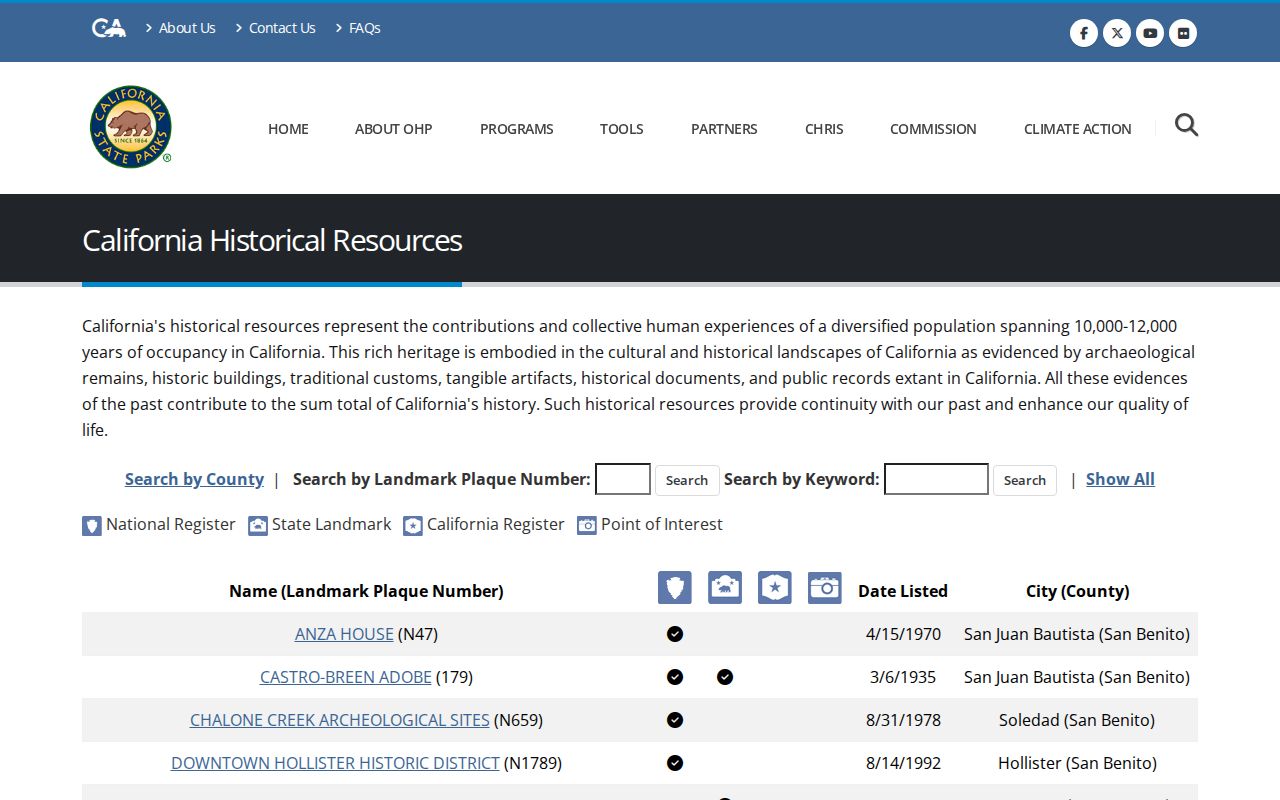The height and width of the screenshot is (800, 1280).
Task: Open the PROGRAMS menu
Action: (x=517, y=129)
